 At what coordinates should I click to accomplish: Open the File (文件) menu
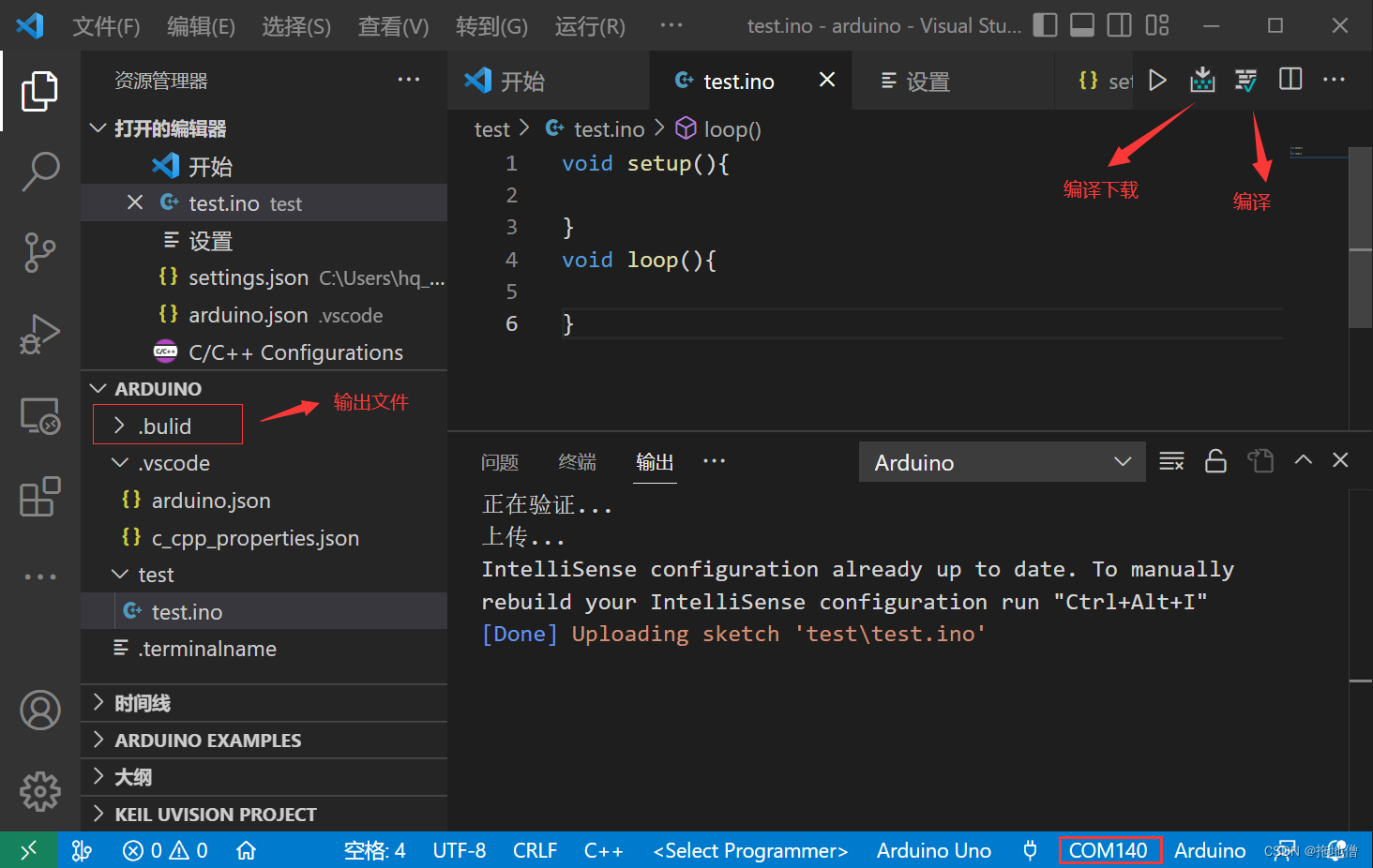point(106,26)
